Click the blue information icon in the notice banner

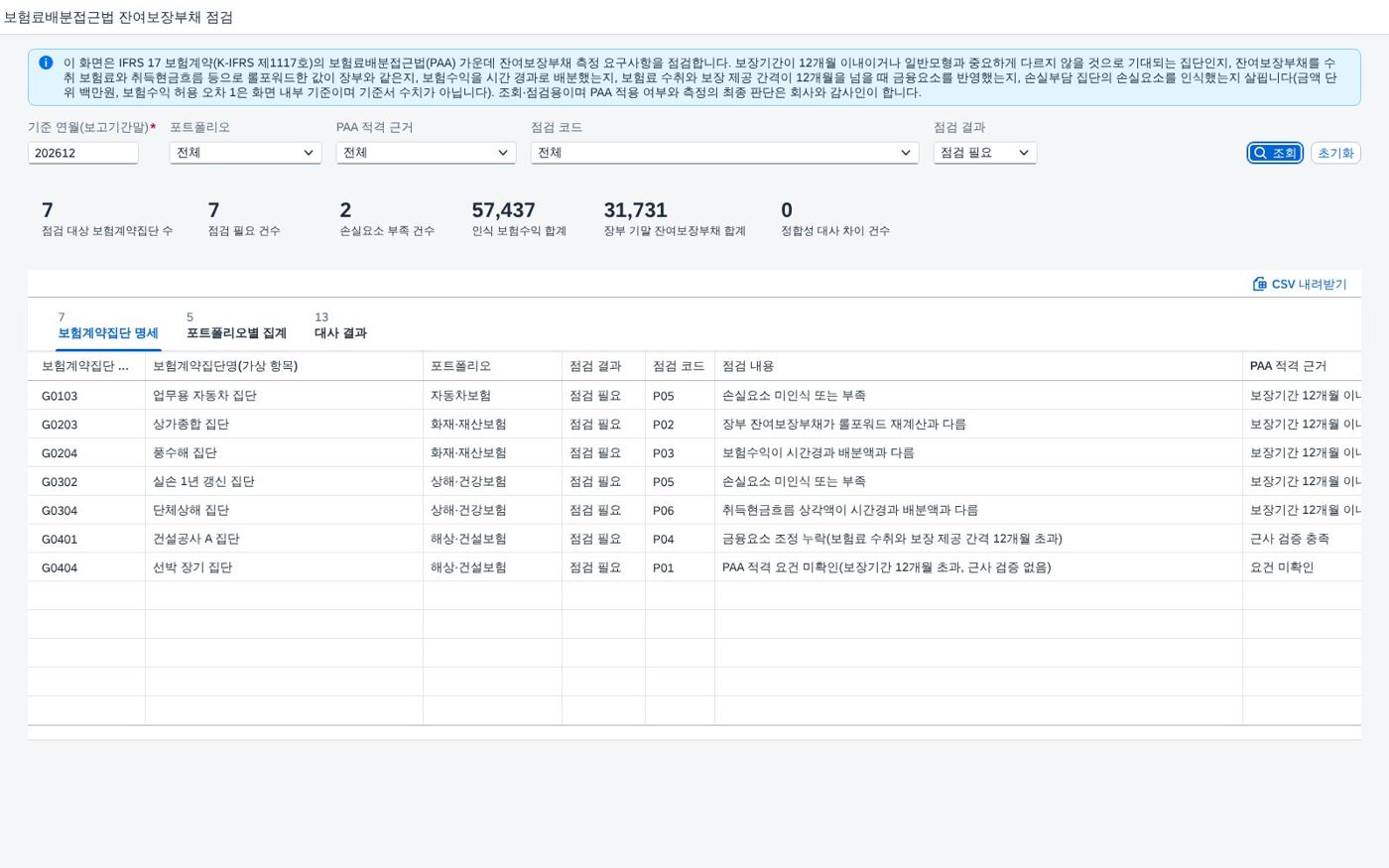click(46, 62)
